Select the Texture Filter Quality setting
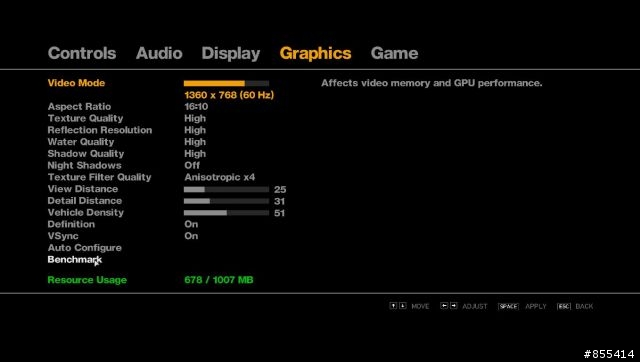Screen dimensions: 640x362 [x=99, y=177]
